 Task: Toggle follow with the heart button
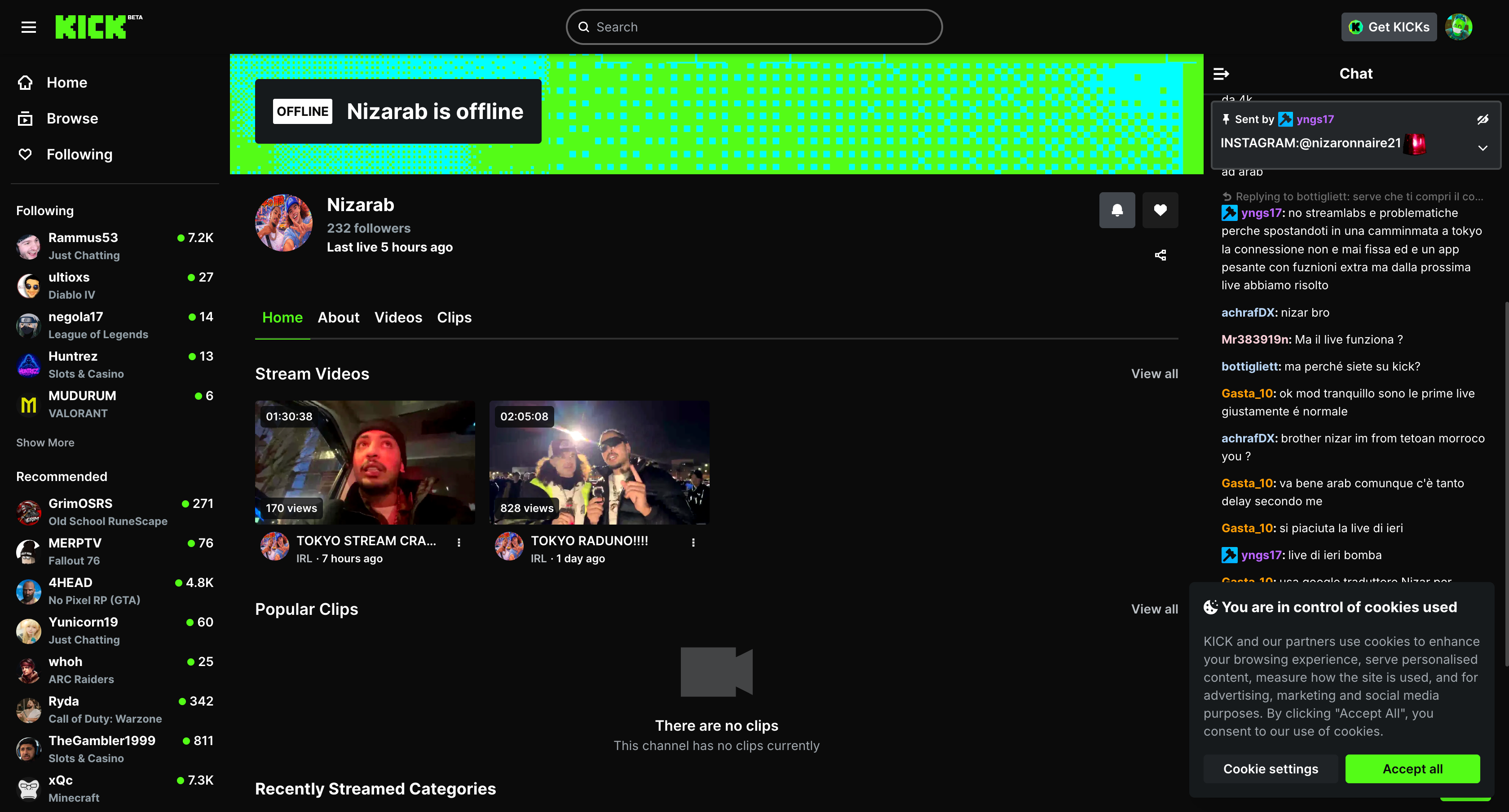1160,210
